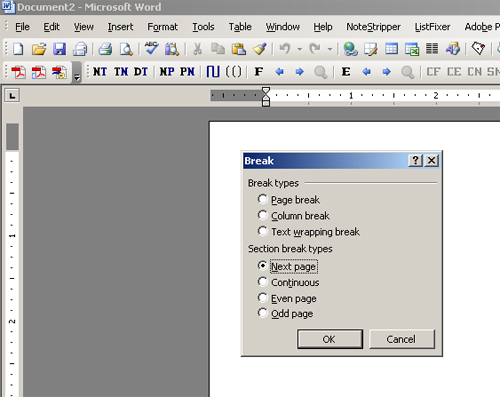Print the document with the printer icon

point(105,49)
